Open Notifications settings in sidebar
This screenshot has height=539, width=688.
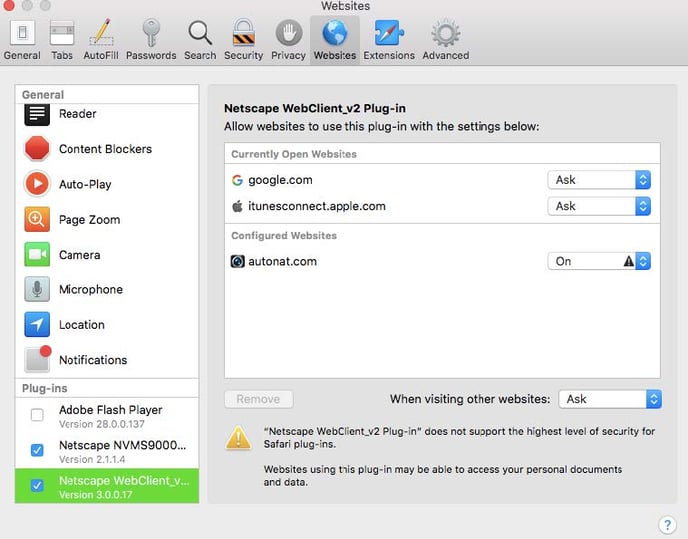coord(92,360)
